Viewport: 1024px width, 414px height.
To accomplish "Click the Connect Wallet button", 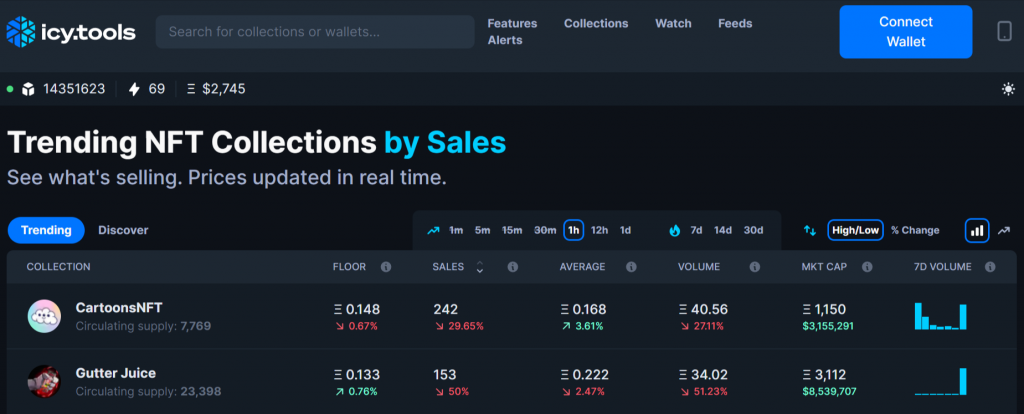I will click(x=906, y=32).
